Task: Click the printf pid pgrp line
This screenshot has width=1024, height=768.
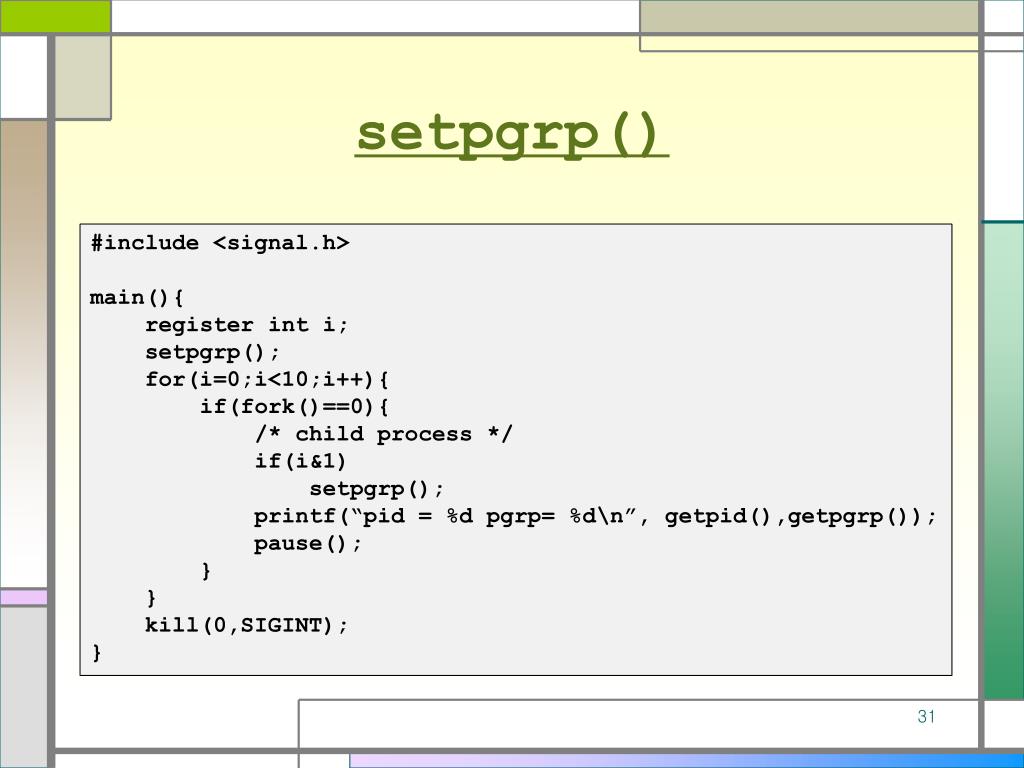Action: coord(595,517)
